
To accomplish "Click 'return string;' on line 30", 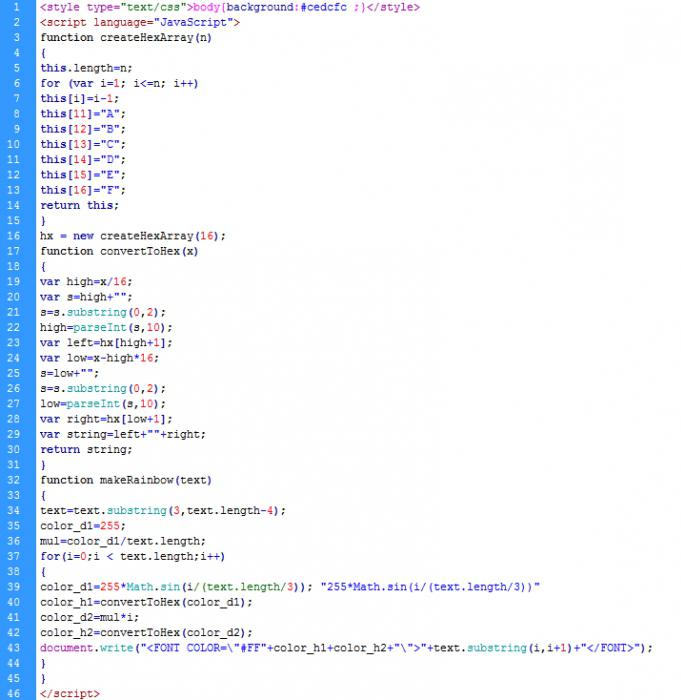I will point(86,450).
